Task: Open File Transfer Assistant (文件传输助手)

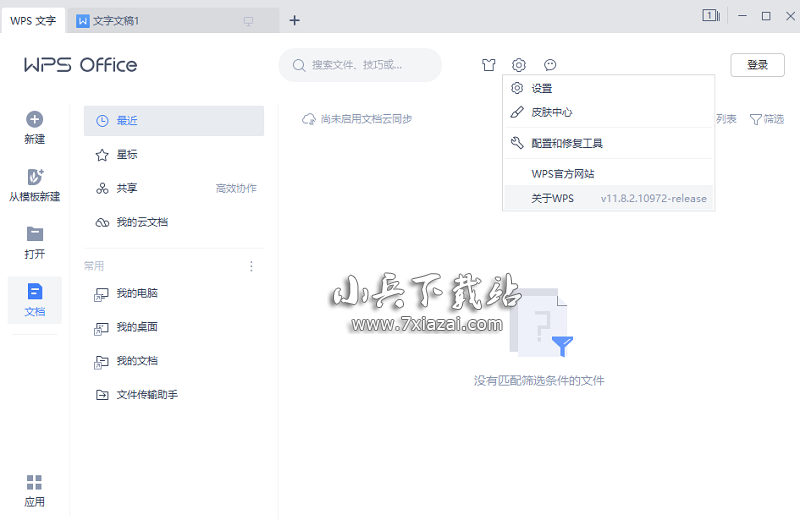Action: [x=174, y=395]
